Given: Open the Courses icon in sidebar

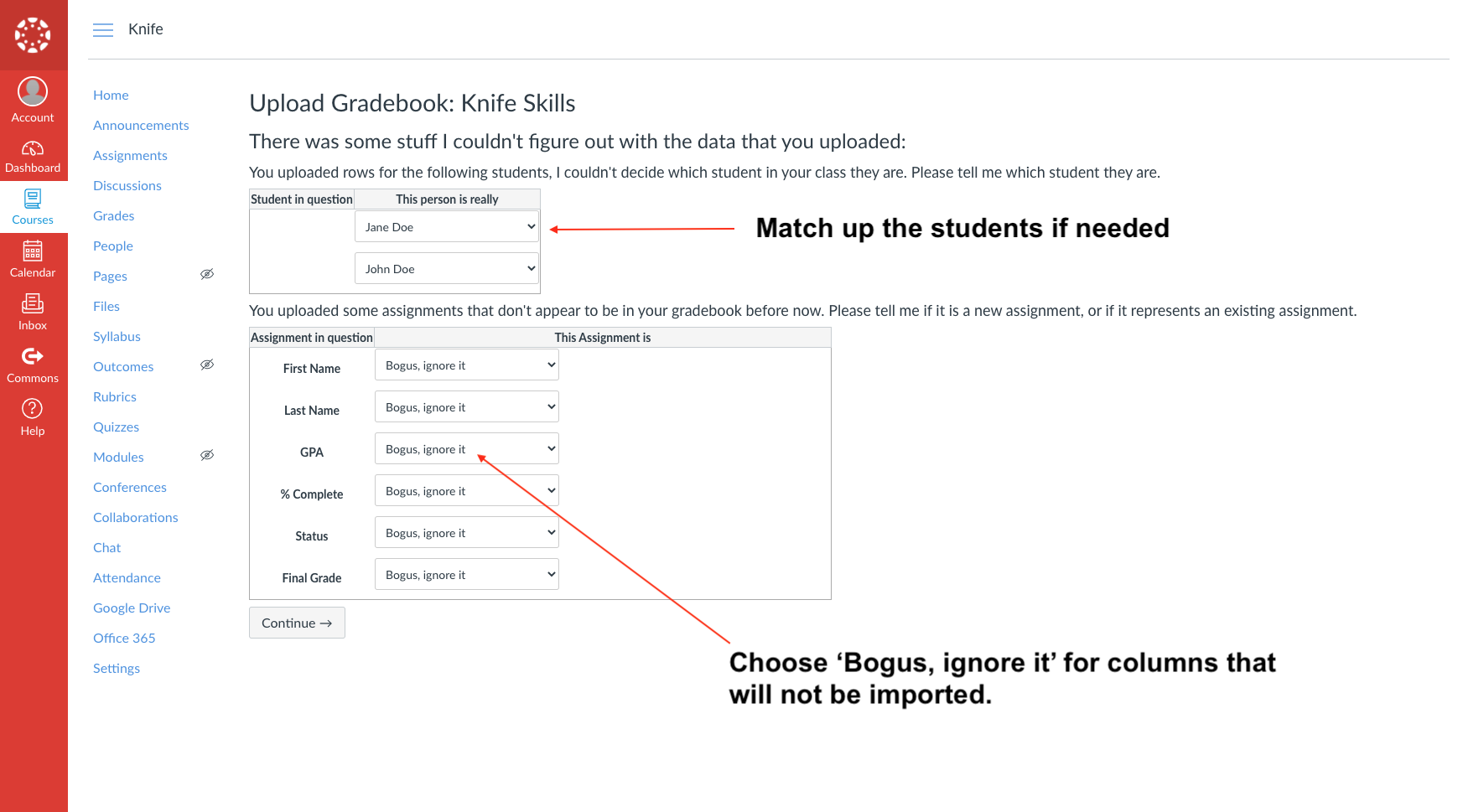Looking at the screenshot, I should (33, 199).
